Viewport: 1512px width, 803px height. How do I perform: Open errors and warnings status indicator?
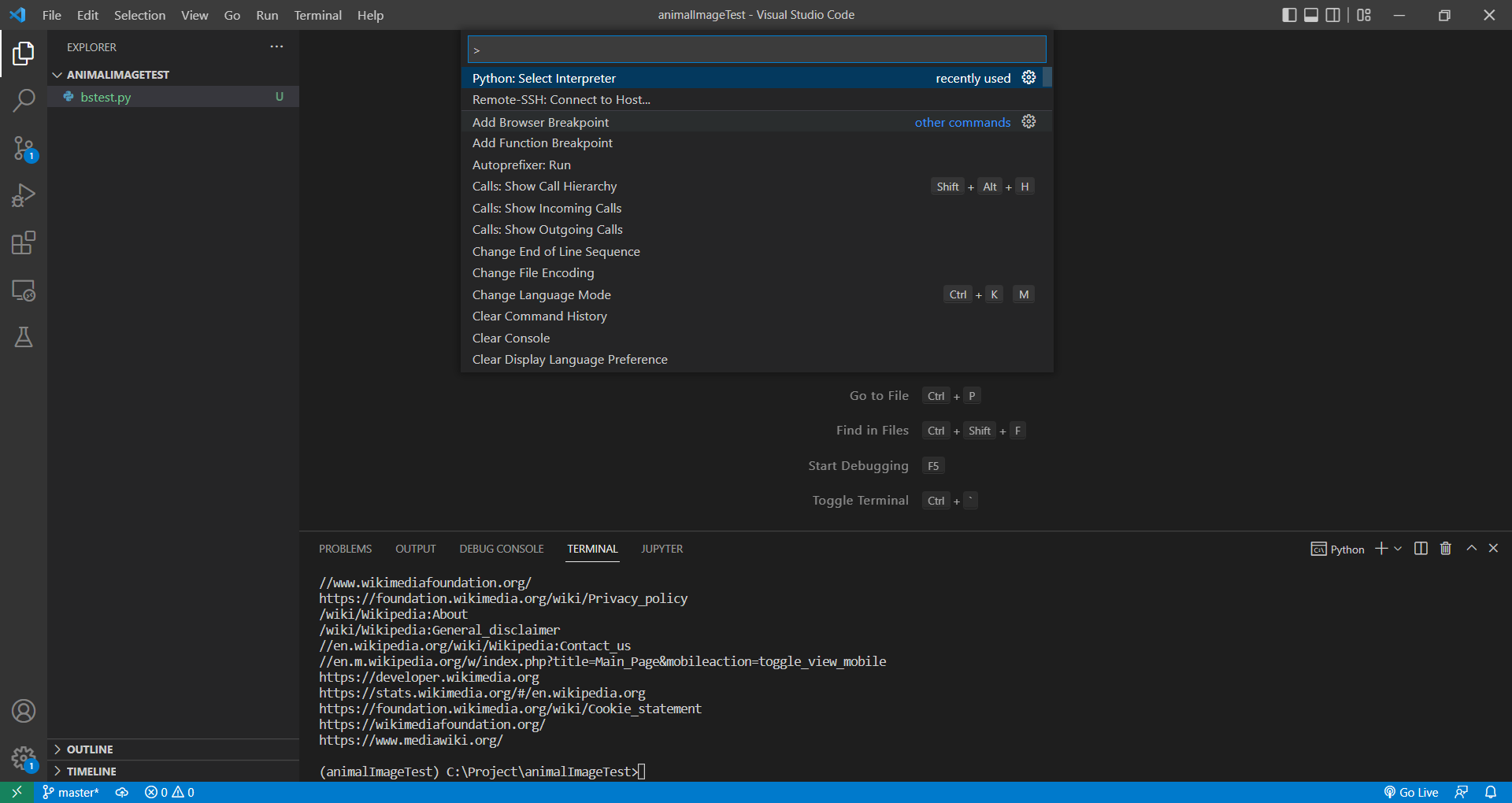(169, 792)
